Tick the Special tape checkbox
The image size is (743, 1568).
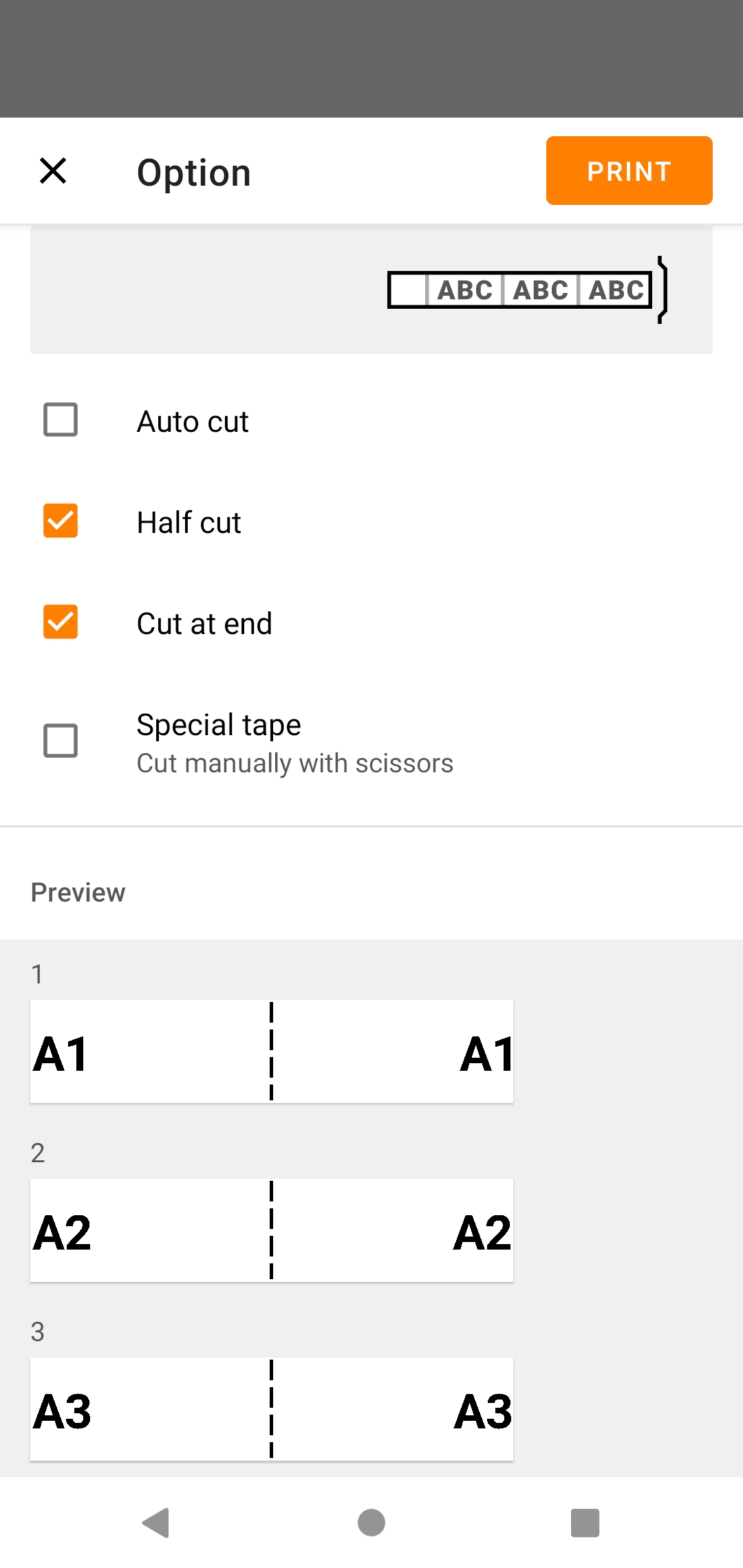point(61,741)
